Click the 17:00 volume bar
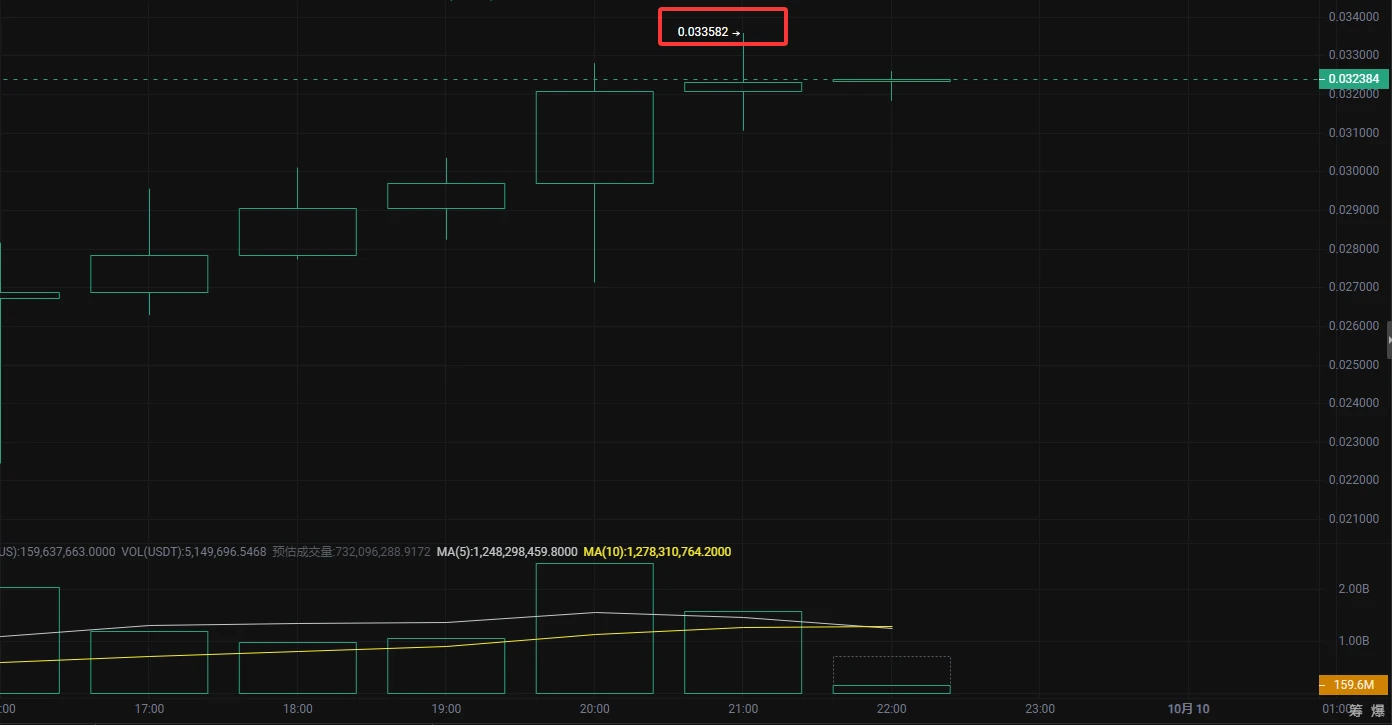Viewport: 1392px width, 725px height. (149, 662)
